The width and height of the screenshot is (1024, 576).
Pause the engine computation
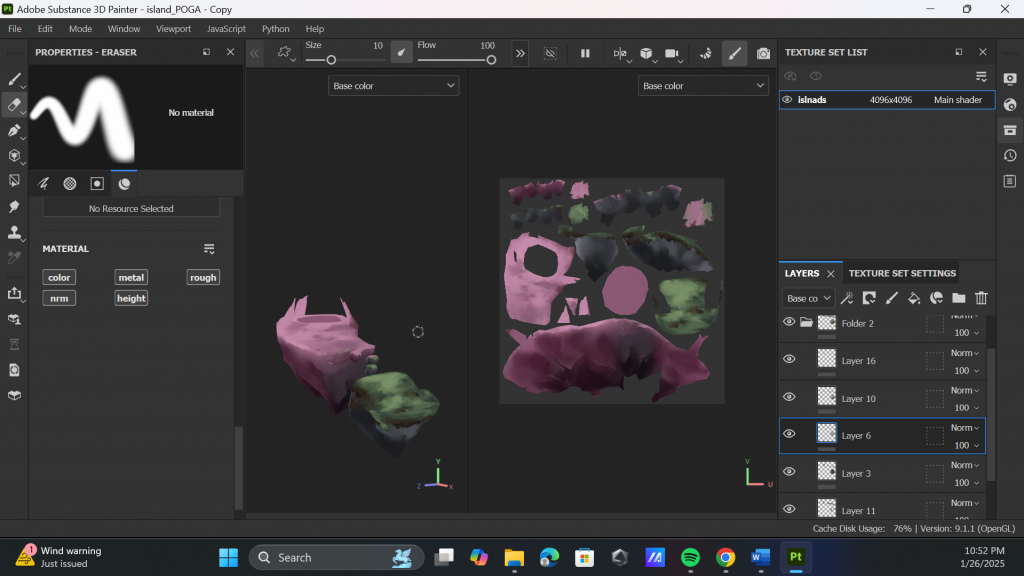pos(585,54)
